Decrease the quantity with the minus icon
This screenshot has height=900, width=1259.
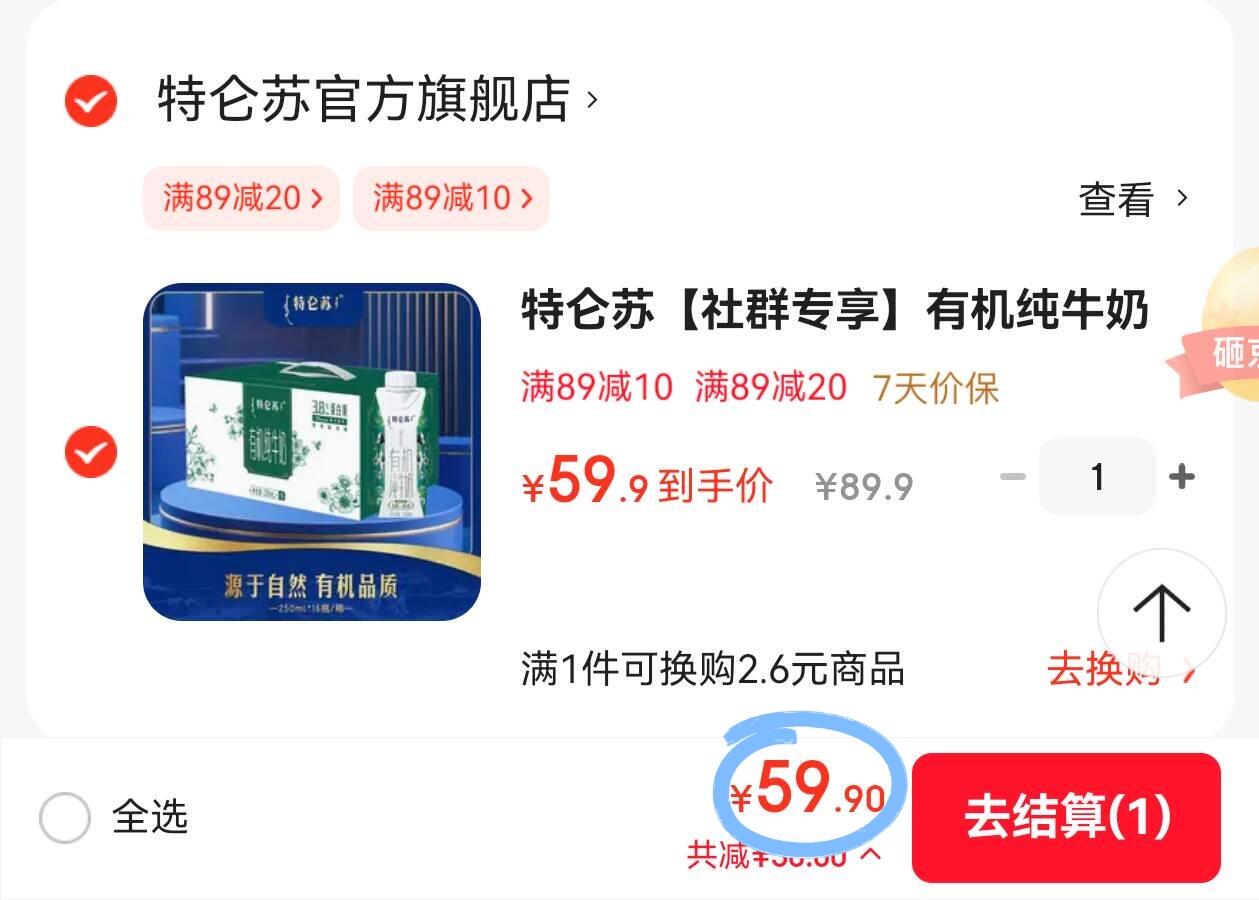[x=1013, y=476]
